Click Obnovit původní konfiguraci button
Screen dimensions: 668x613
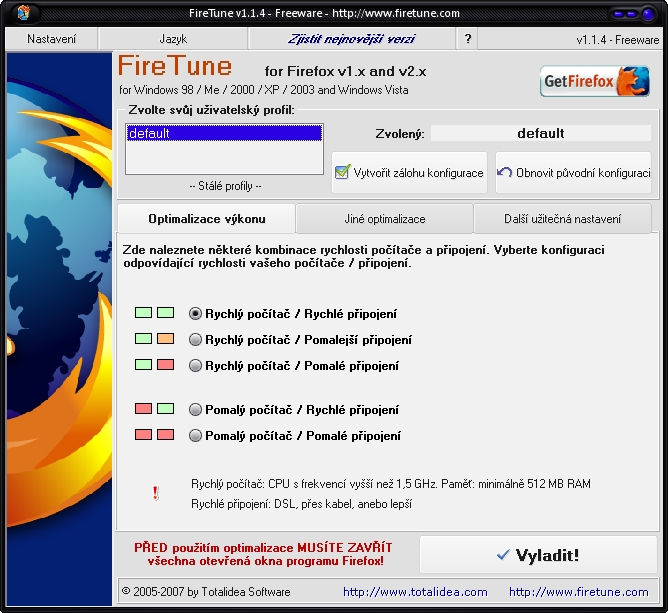[573, 173]
